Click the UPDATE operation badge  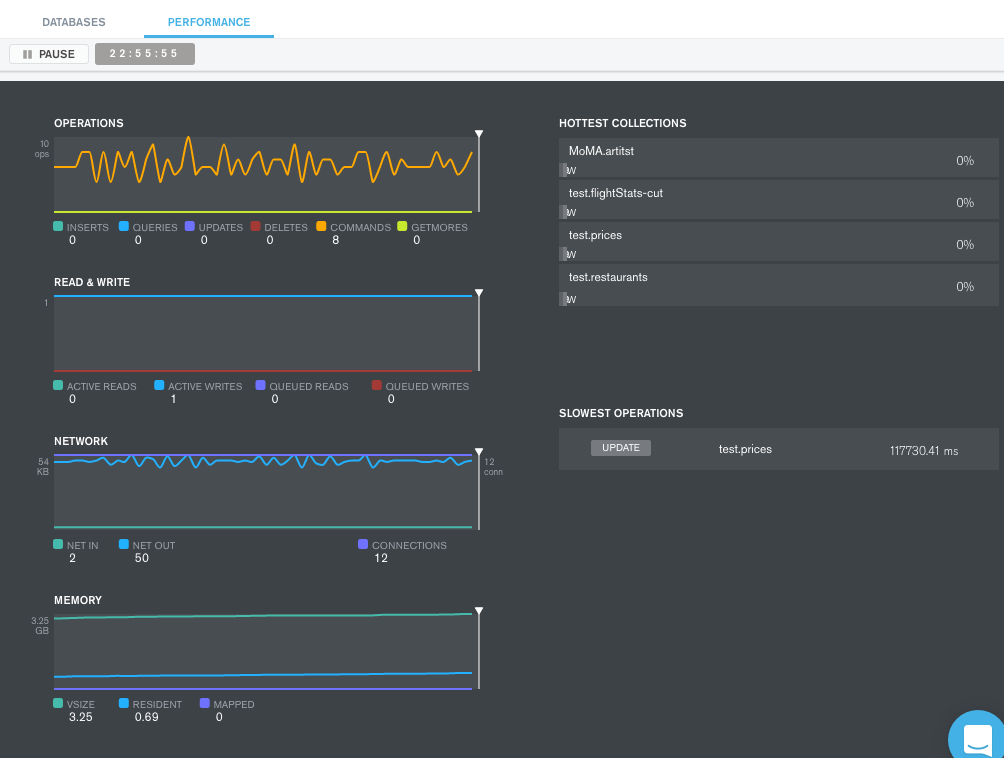pyautogui.click(x=621, y=448)
